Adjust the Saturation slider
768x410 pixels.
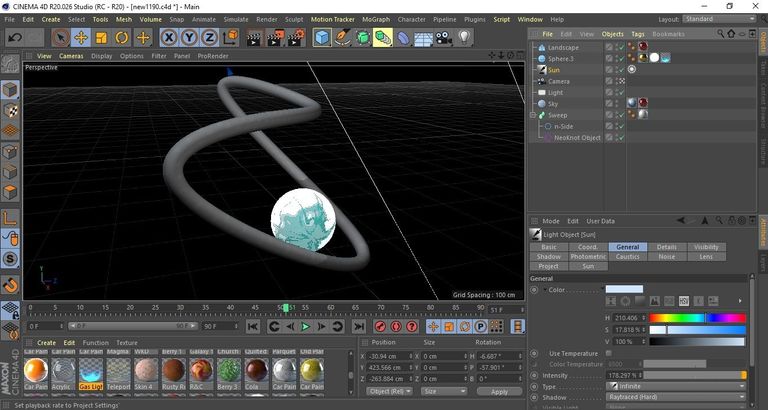pyautogui.click(x=697, y=330)
